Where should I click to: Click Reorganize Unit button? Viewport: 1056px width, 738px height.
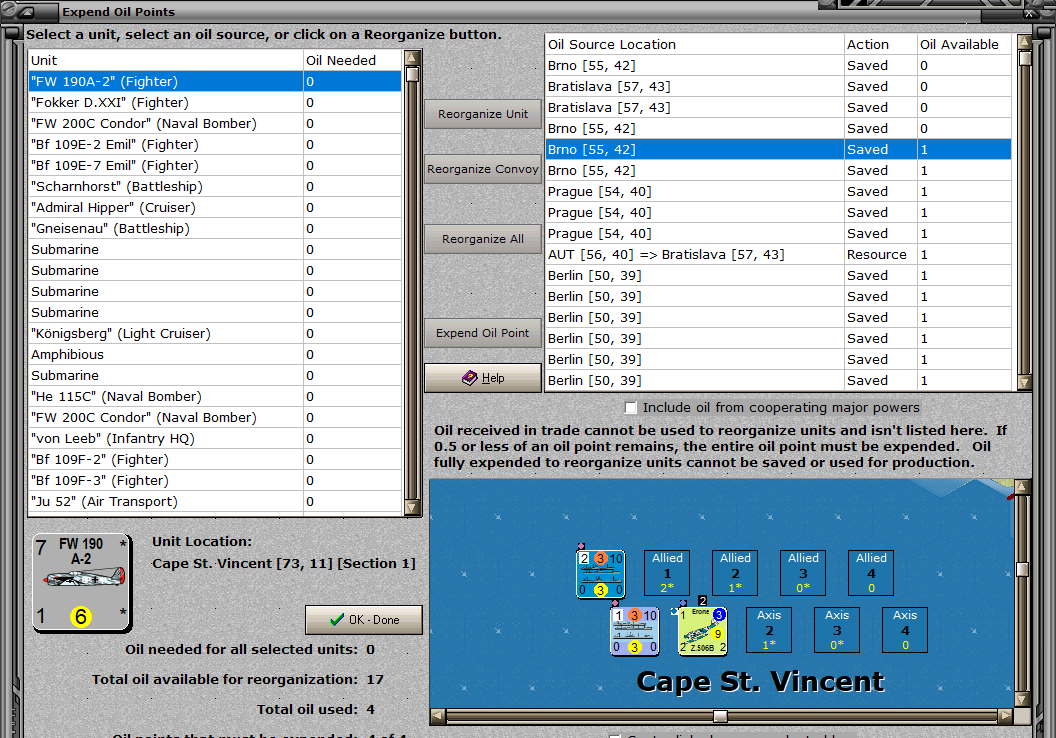coord(483,114)
